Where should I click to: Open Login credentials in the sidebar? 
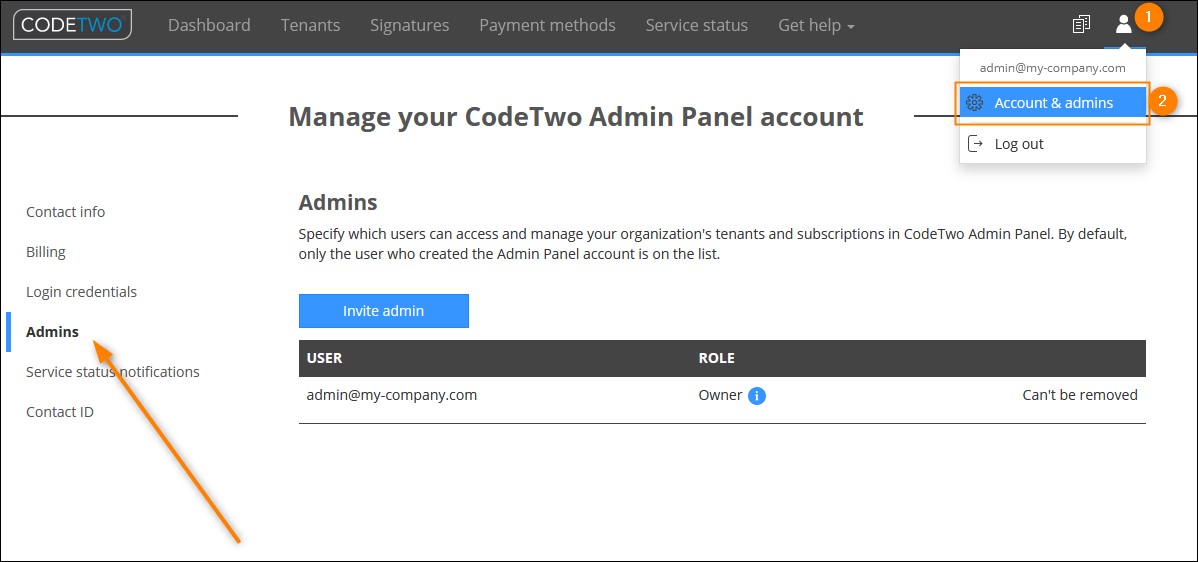tap(82, 292)
